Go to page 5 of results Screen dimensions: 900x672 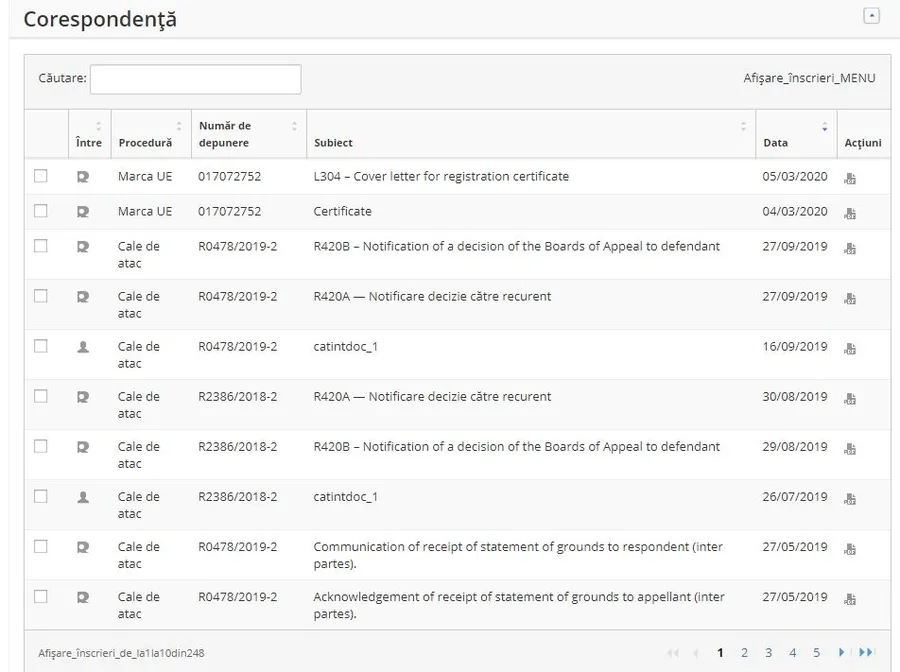click(816, 653)
